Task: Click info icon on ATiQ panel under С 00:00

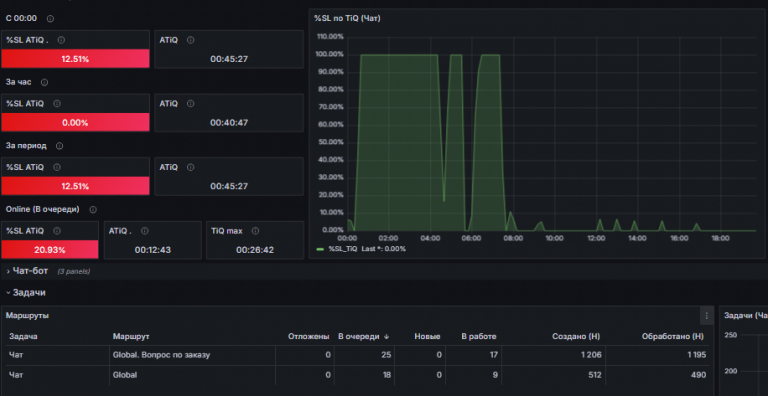Action: (x=191, y=40)
